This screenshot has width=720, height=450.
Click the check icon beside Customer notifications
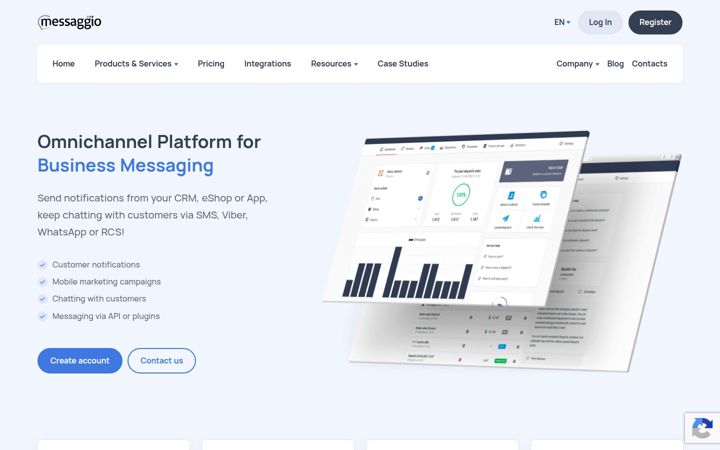point(42,265)
